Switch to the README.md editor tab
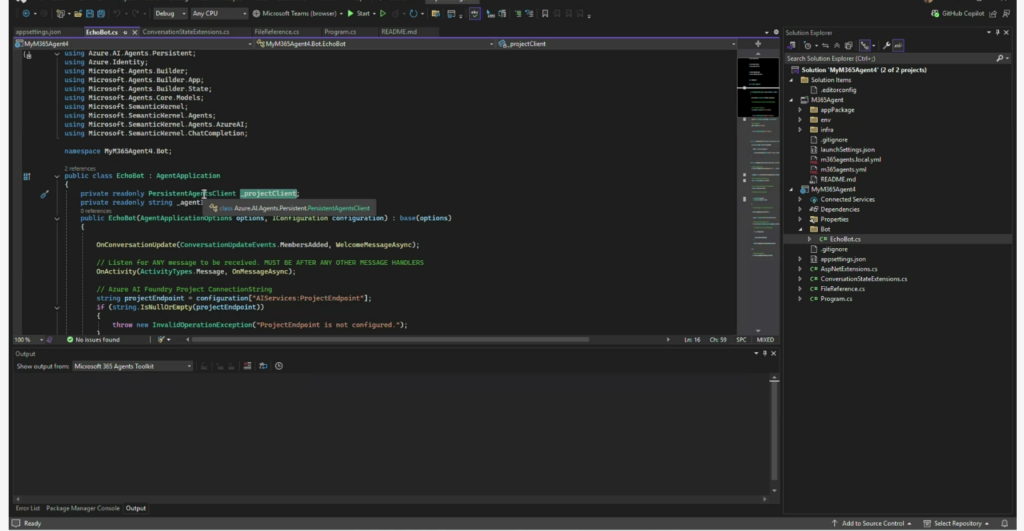The width and height of the screenshot is (1024, 531). coord(398,31)
